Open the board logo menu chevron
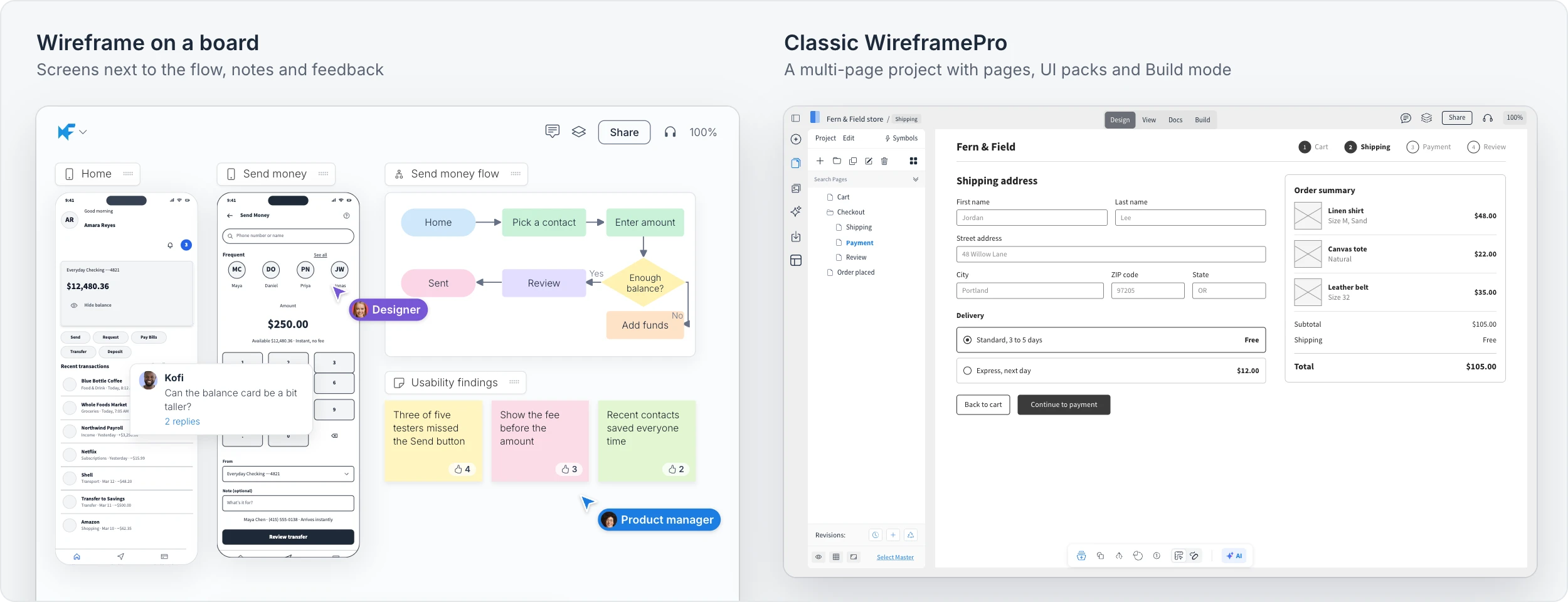This screenshot has height=602, width=1568. pos(83,132)
